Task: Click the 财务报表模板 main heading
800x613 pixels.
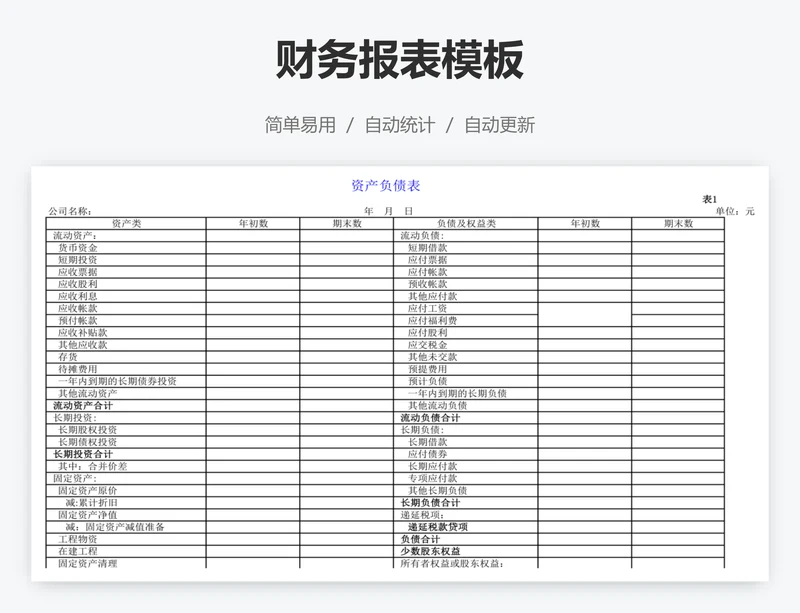Action: click(399, 60)
